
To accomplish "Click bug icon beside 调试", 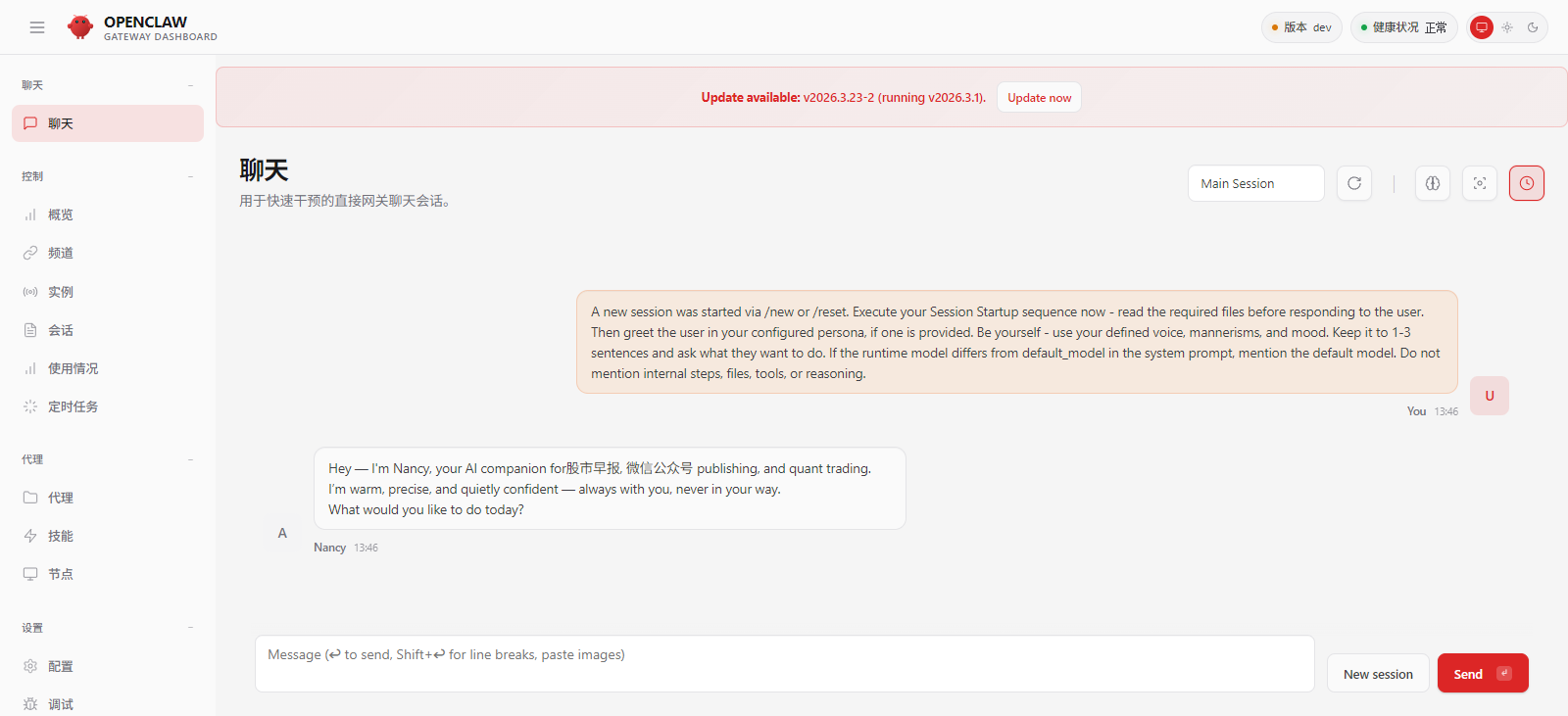I will (30, 704).
